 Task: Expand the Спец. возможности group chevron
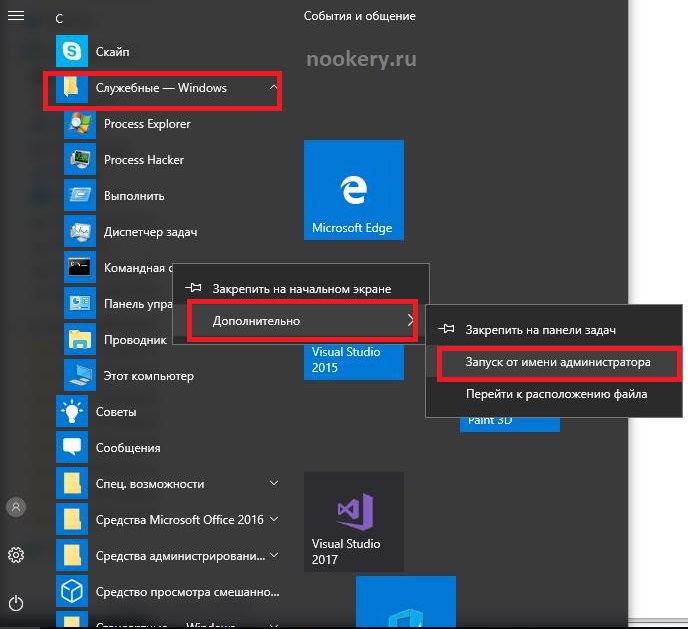pos(274,483)
